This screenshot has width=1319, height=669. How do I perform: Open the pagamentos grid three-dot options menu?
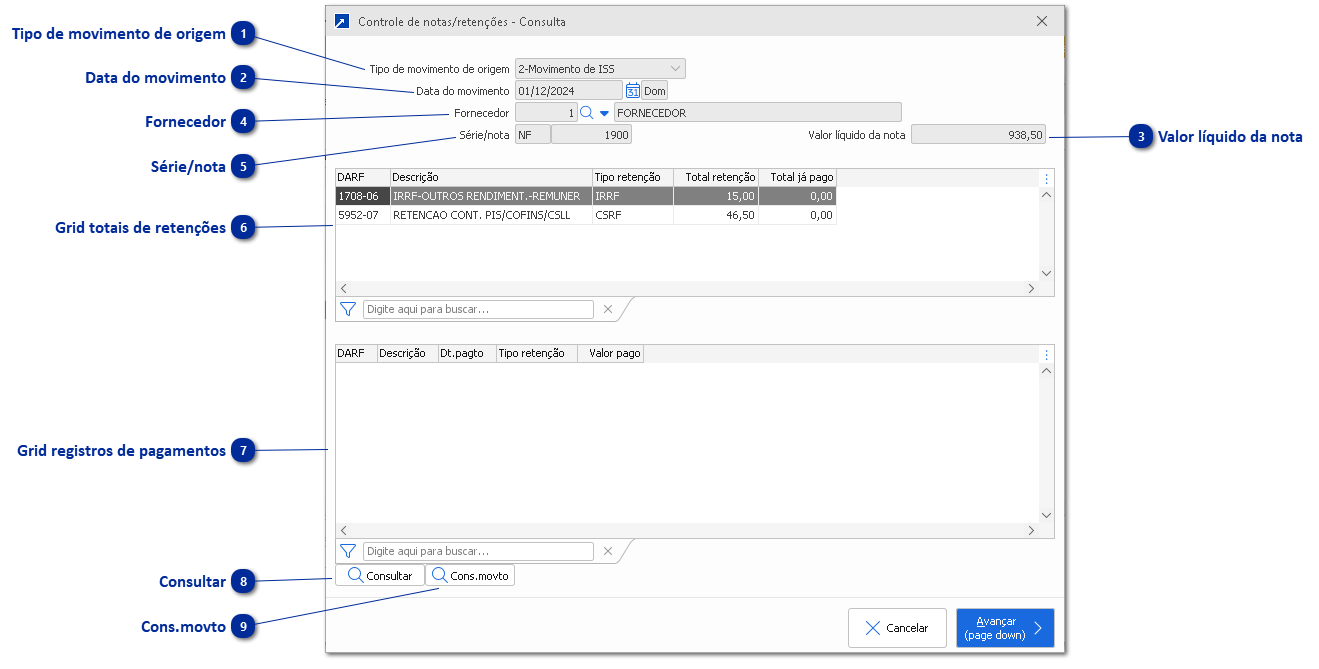[x=1046, y=354]
